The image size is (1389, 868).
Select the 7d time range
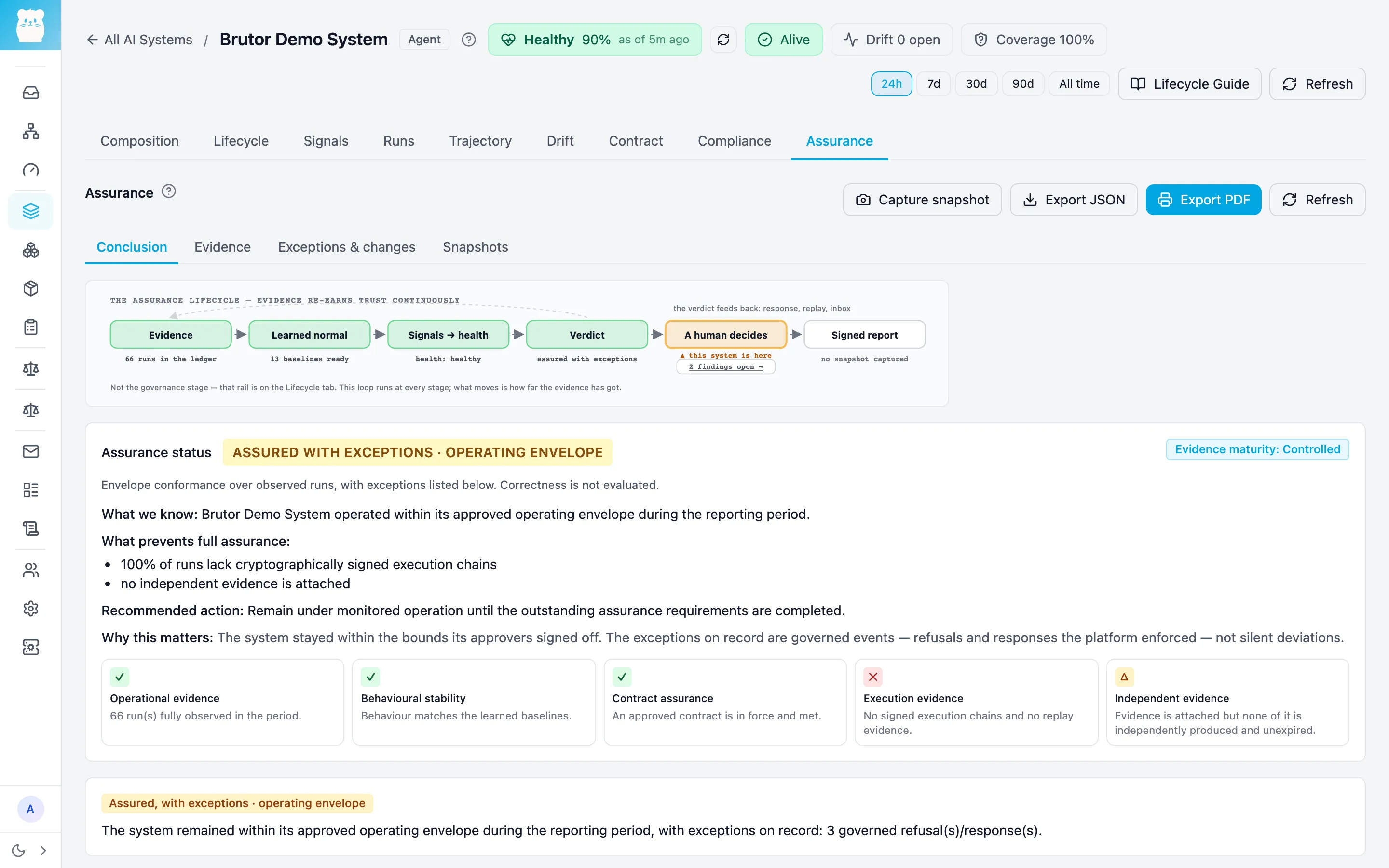tap(933, 84)
